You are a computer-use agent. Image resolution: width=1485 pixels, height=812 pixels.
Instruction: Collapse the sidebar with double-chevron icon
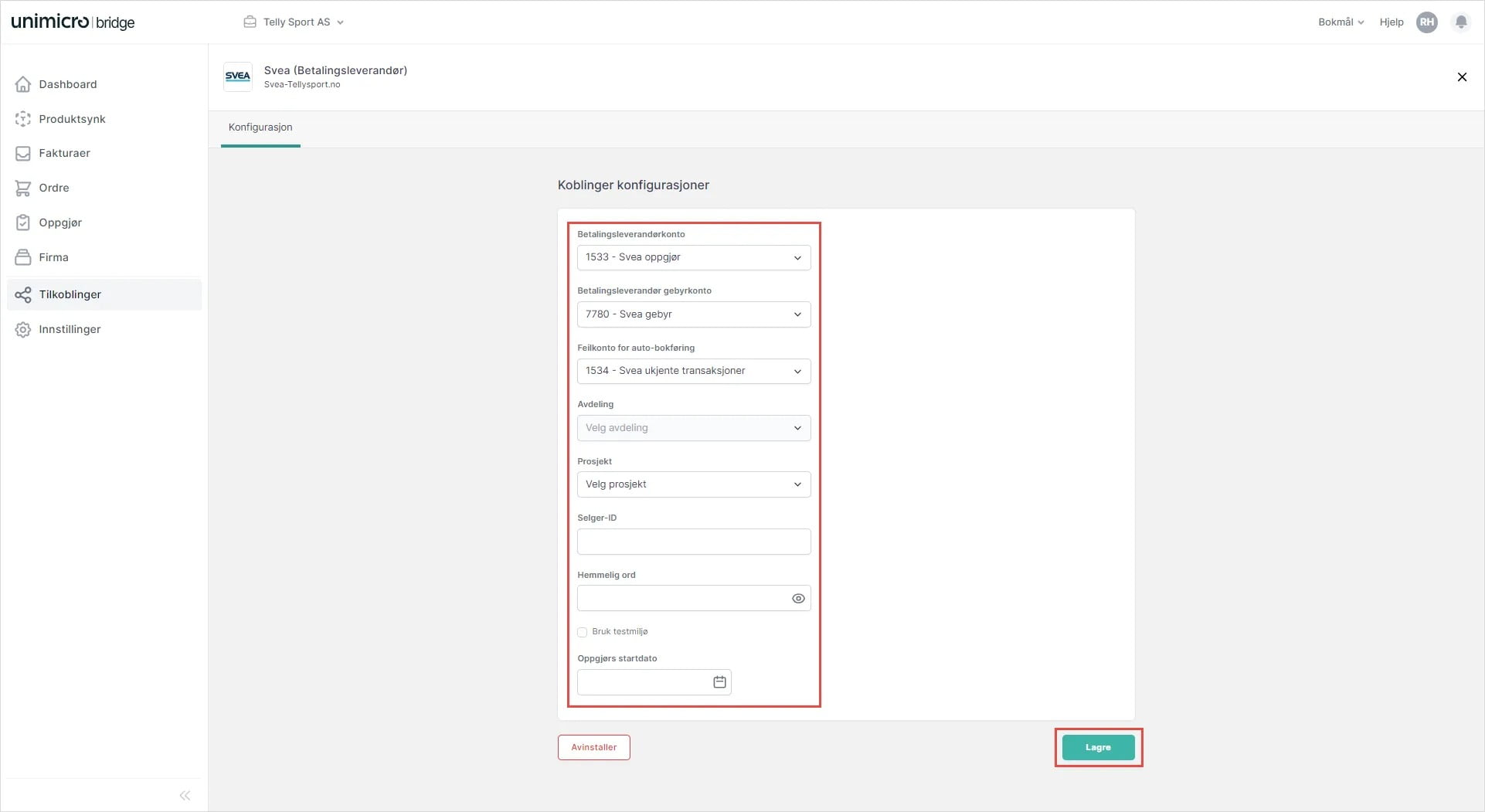coord(185,795)
